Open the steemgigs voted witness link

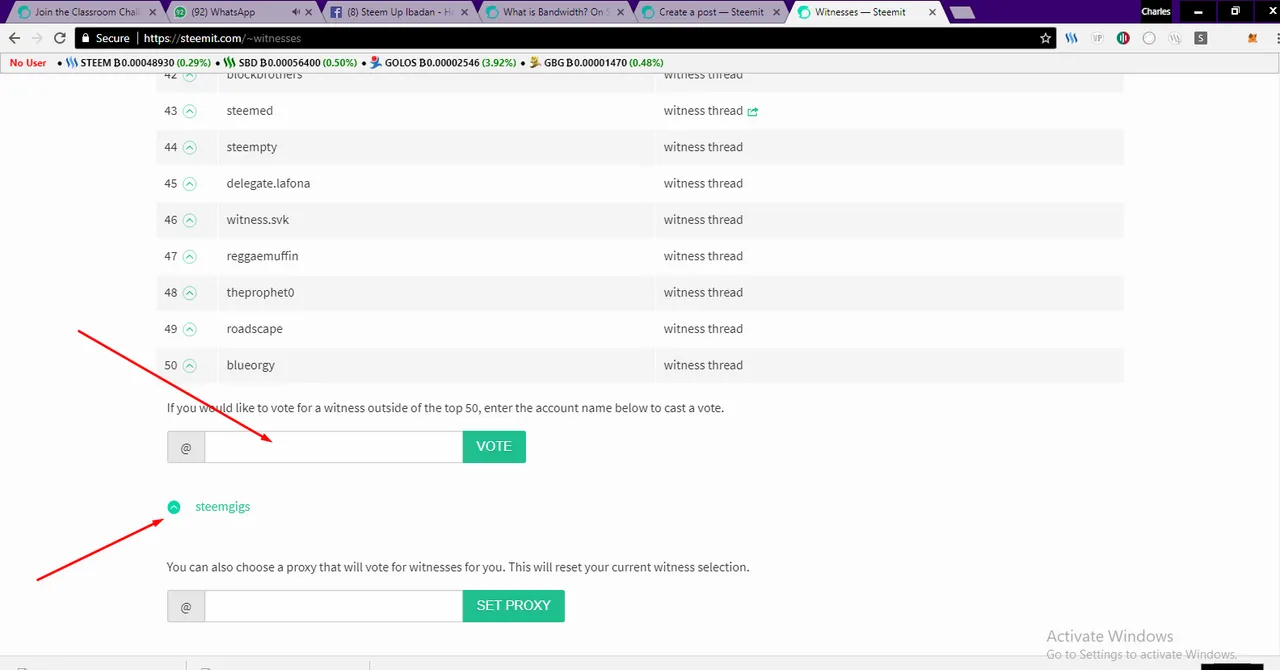coord(223,507)
